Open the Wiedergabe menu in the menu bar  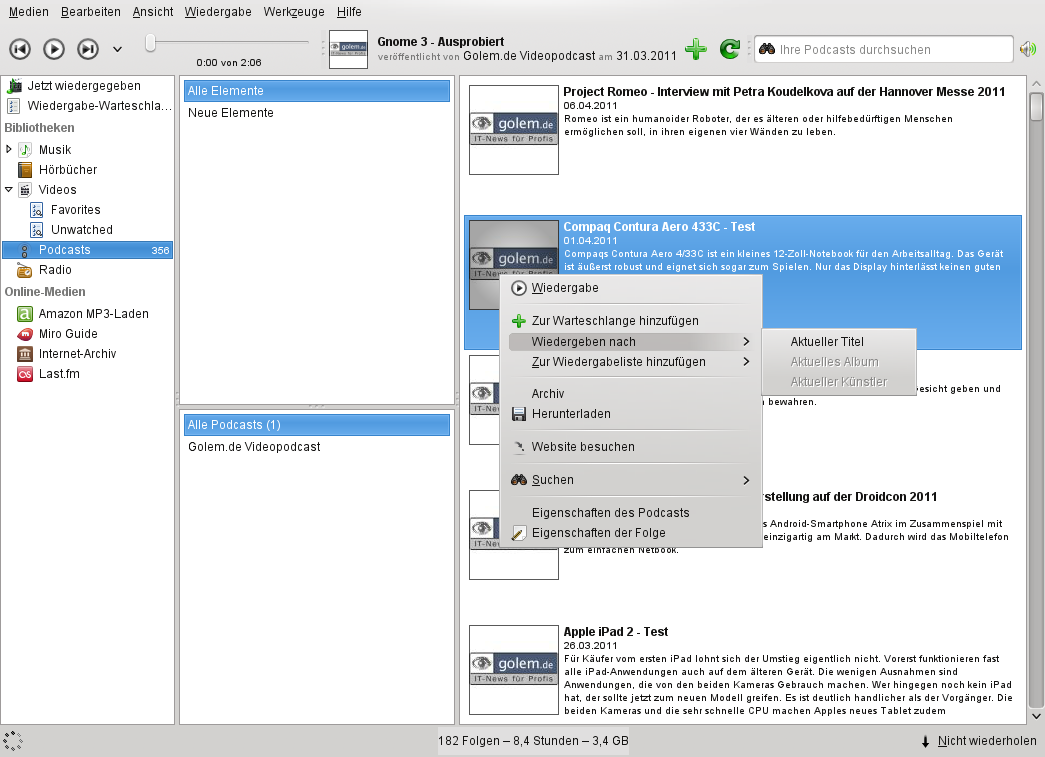point(218,12)
